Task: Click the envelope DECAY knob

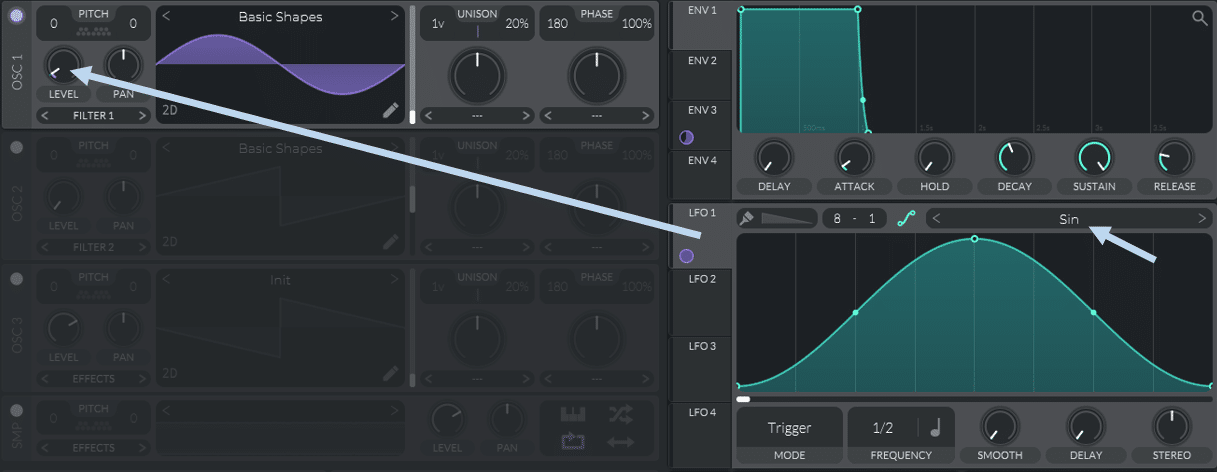Action: point(1014,156)
